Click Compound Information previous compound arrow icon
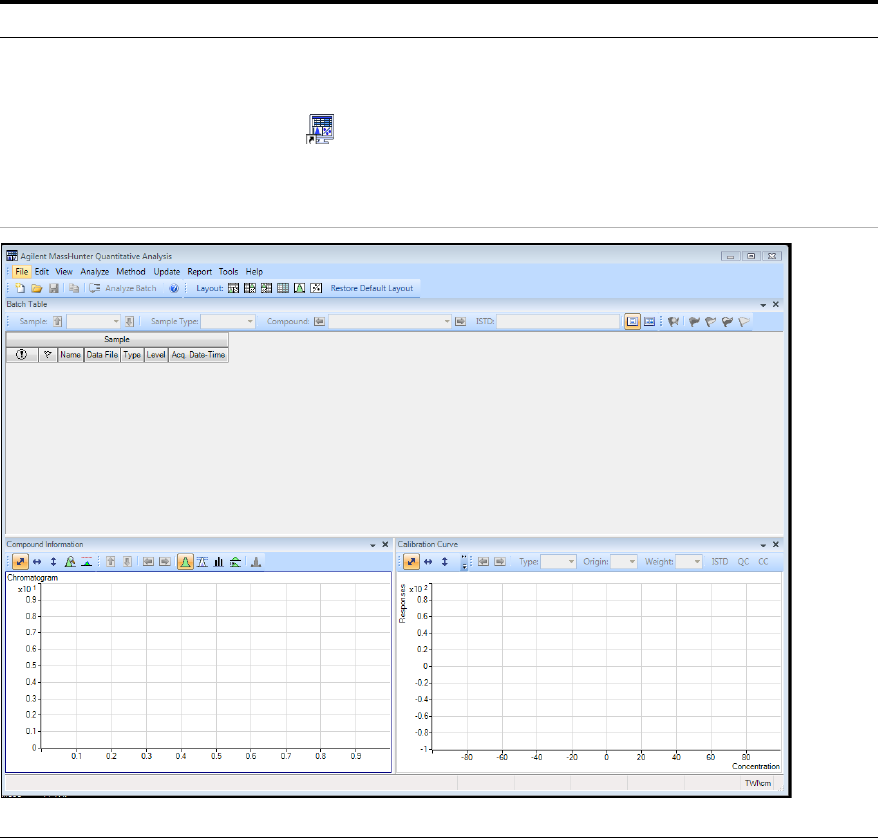878x838 pixels. point(148,561)
